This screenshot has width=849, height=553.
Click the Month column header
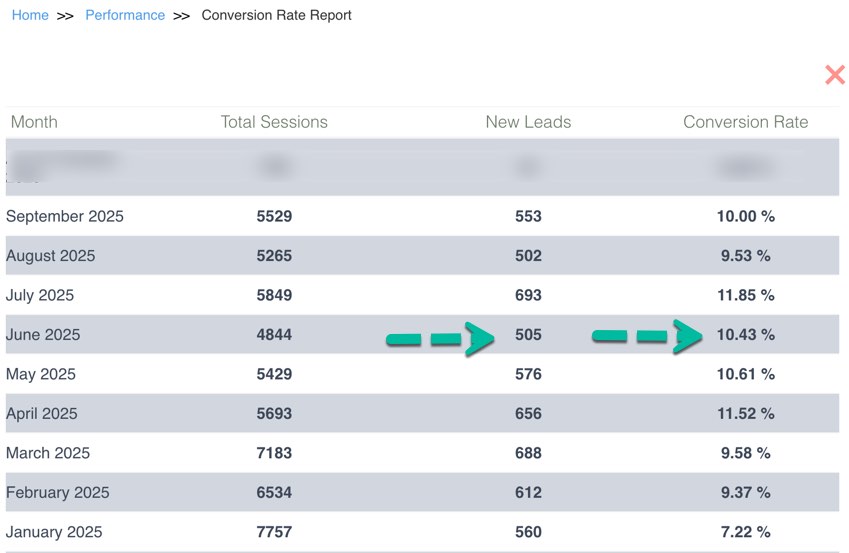click(34, 122)
